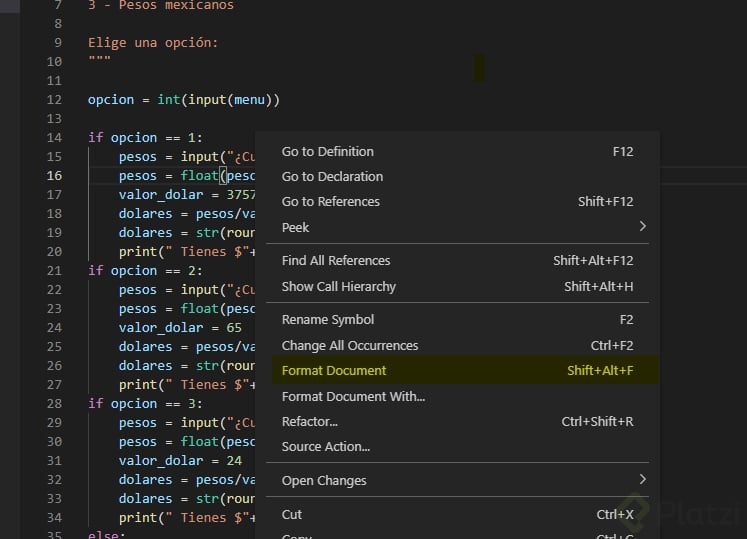
Task: Choose Refactor... from context menu
Action: point(457,422)
